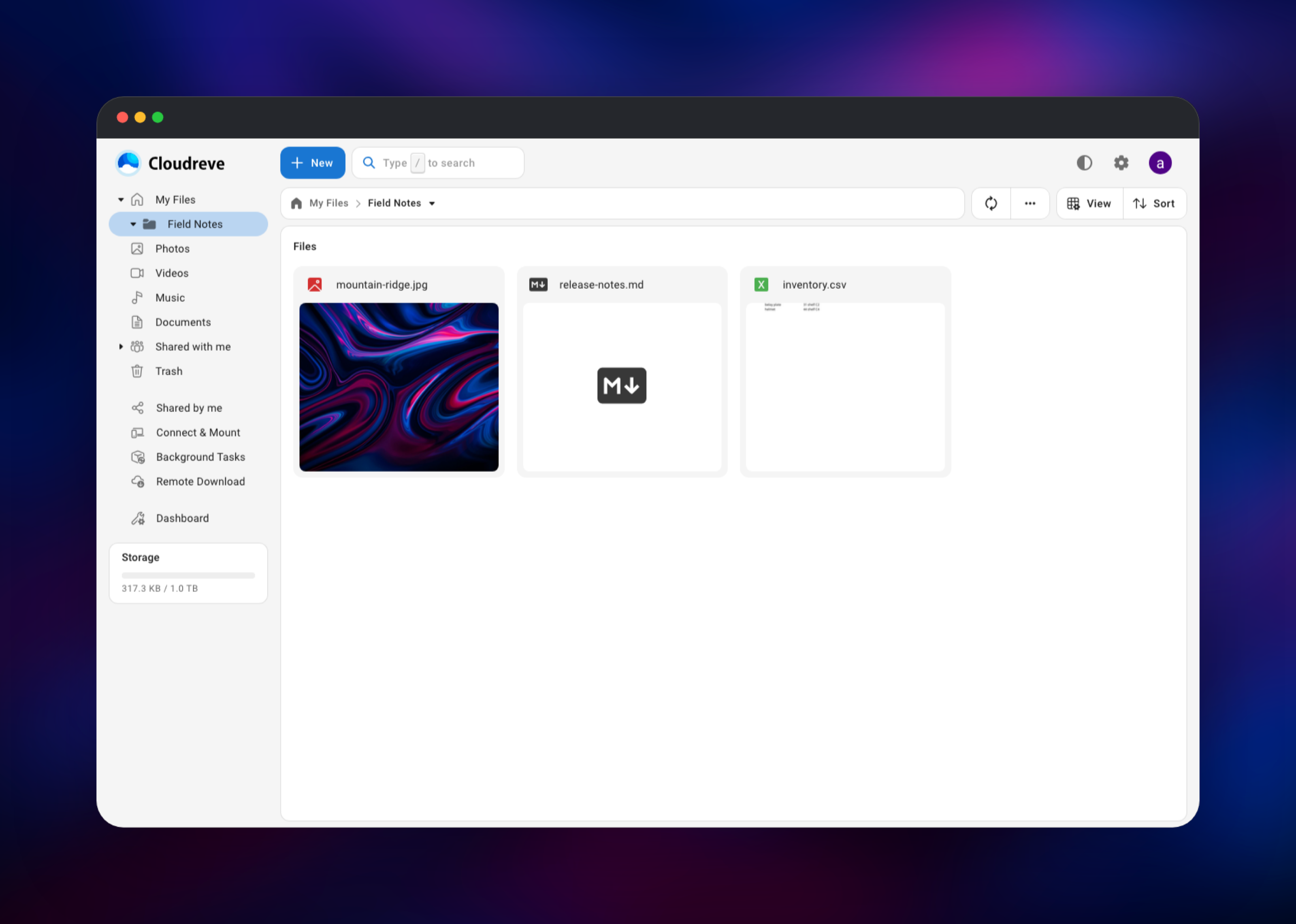This screenshot has width=1296, height=924.
Task: Select My Files in sidebar
Action: 188,200
